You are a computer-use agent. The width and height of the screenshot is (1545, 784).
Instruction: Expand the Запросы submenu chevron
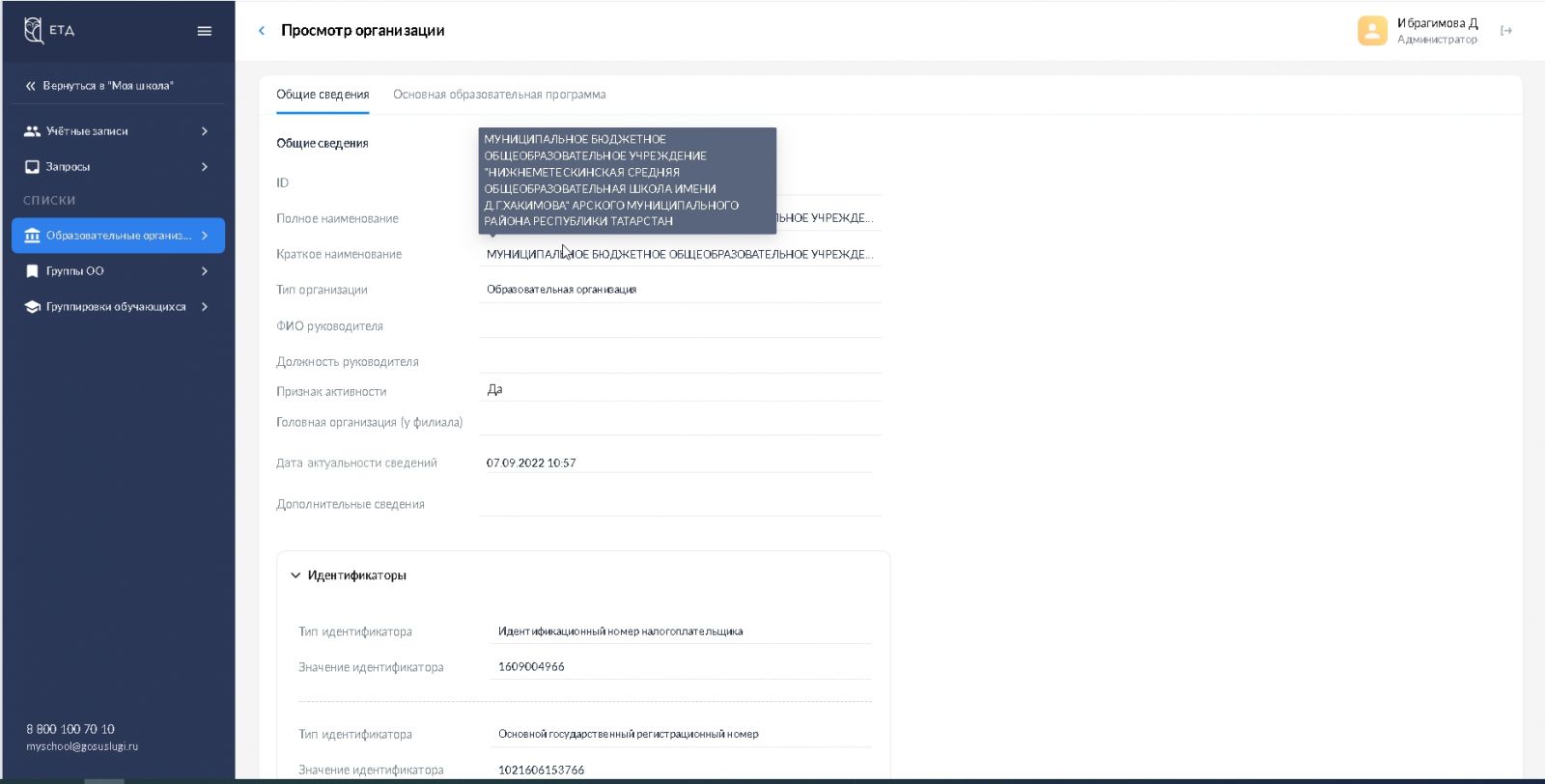point(205,167)
